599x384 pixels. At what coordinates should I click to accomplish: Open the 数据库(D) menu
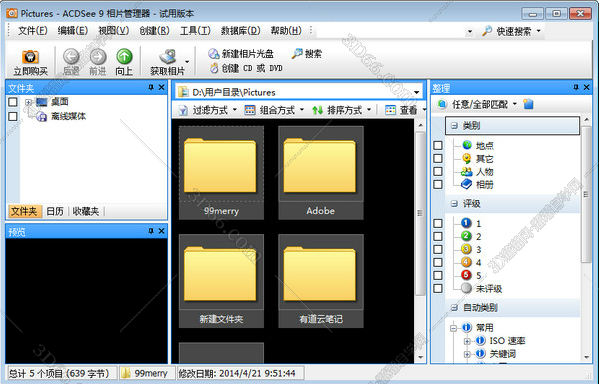[241, 31]
